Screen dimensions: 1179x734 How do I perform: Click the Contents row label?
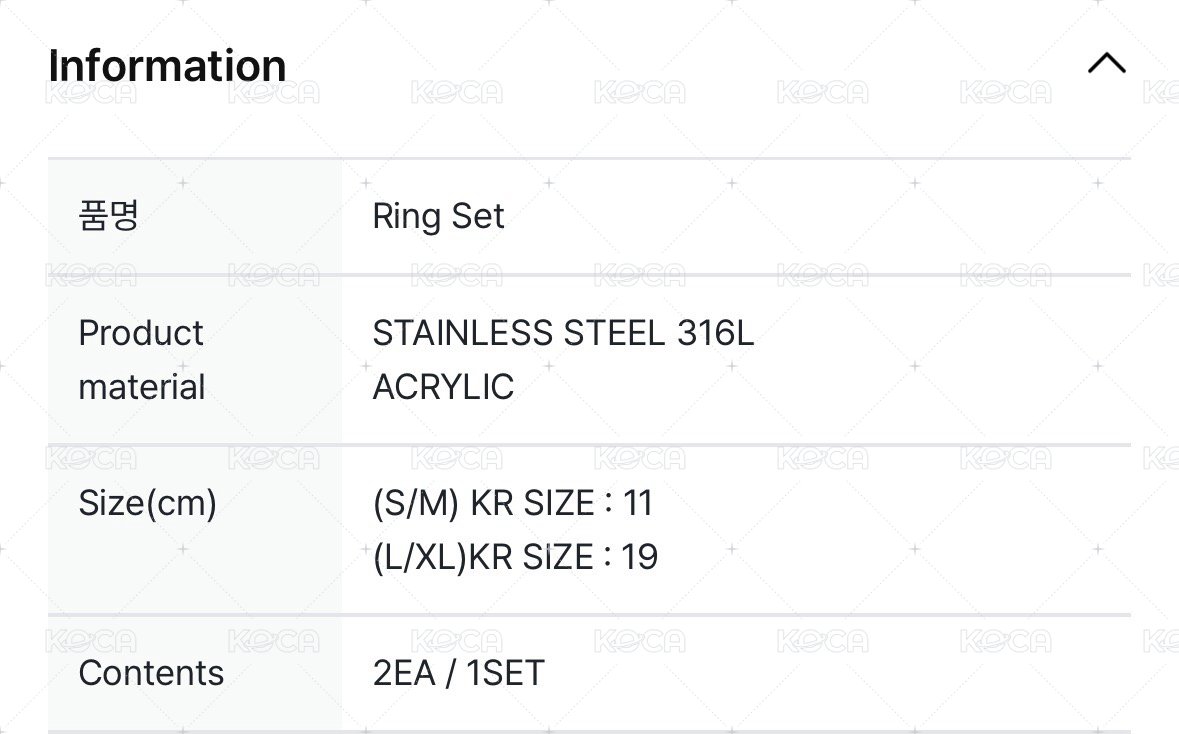(151, 673)
